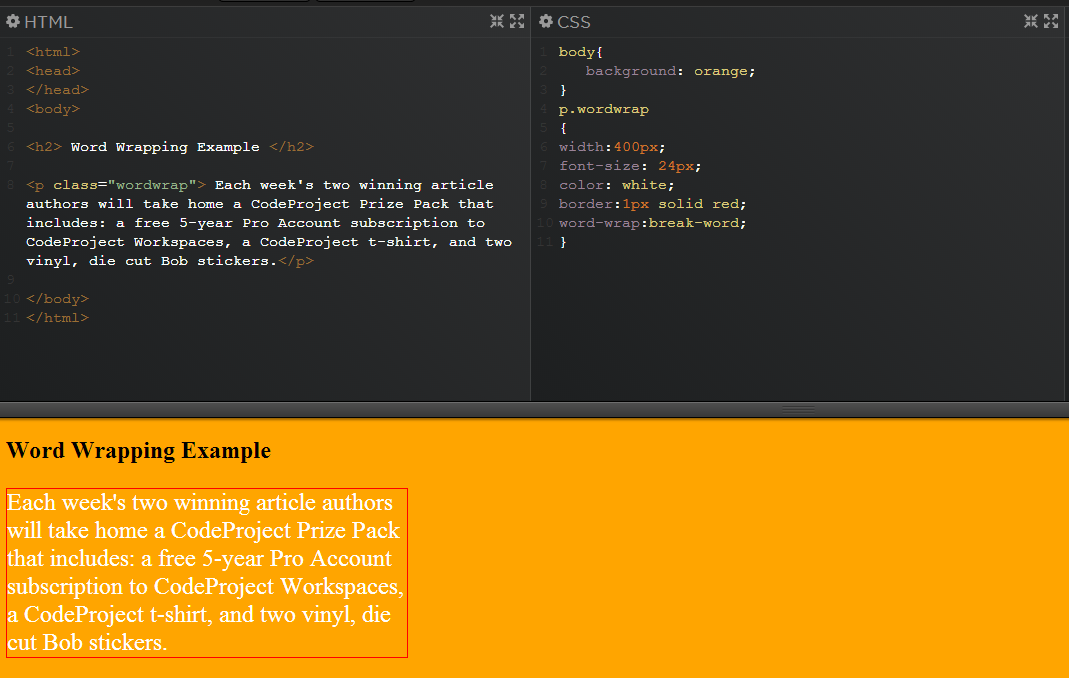Open the CSS panel settings gear
Image resolution: width=1069 pixels, height=678 pixels.
pyautogui.click(x=545, y=22)
